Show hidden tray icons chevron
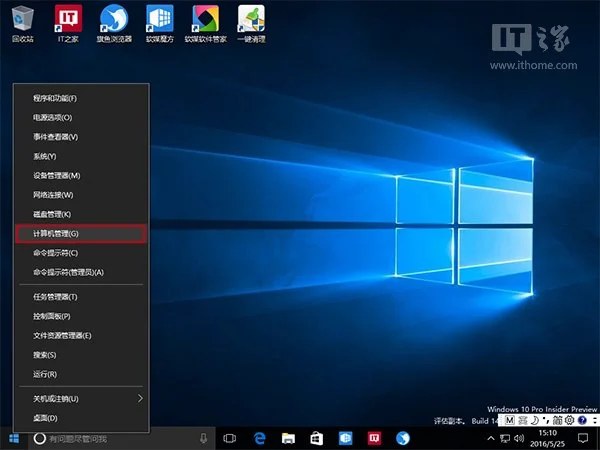The width and height of the screenshot is (600, 450). (x=491, y=439)
